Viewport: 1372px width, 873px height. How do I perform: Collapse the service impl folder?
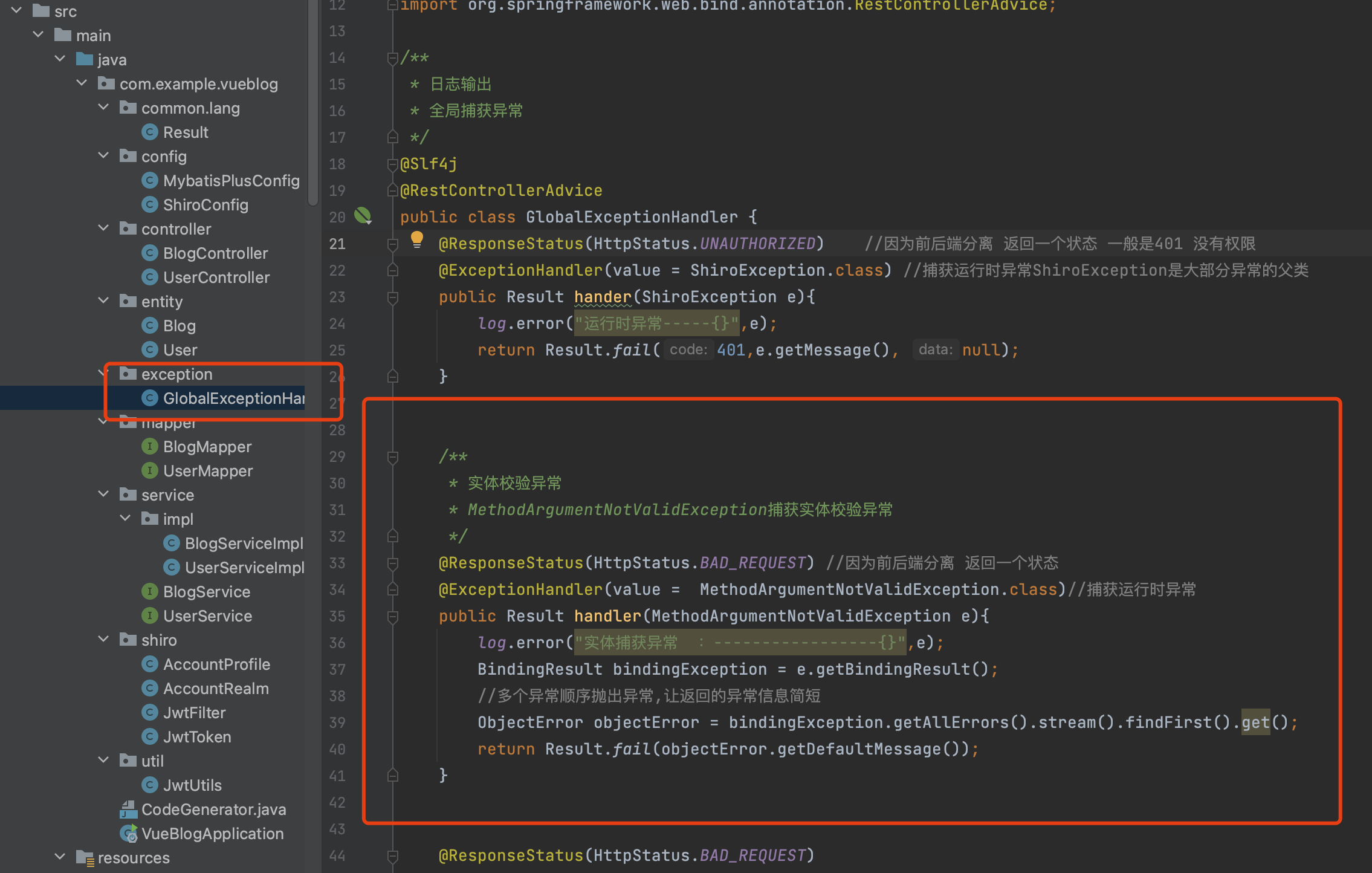point(126,519)
